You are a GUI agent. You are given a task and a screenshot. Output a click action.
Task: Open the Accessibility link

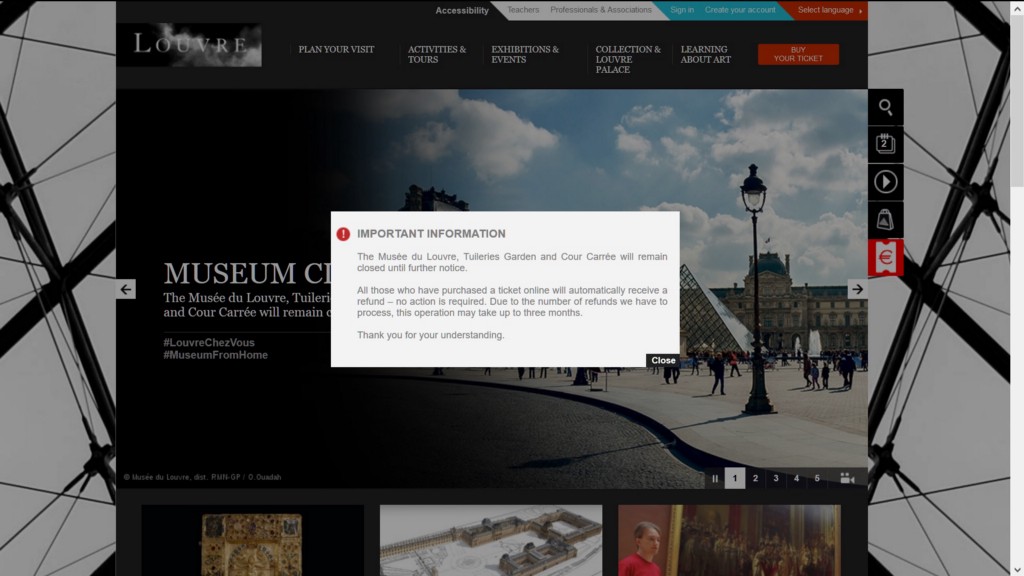462,10
